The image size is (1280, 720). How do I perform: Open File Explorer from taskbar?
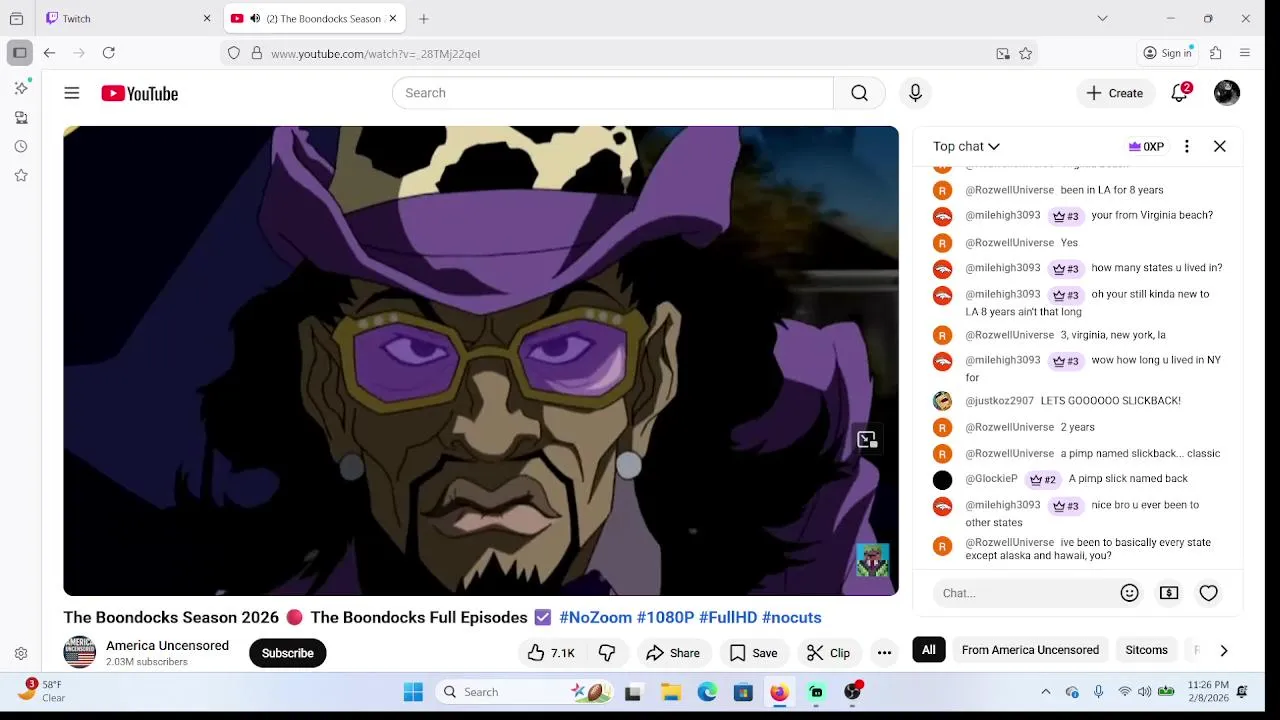pyautogui.click(x=671, y=692)
